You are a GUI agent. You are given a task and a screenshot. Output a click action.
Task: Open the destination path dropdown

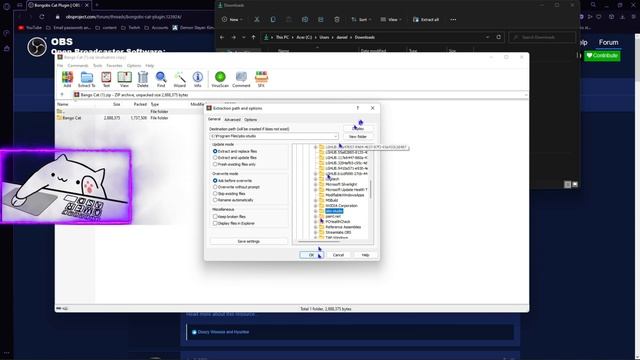[x=336, y=136]
